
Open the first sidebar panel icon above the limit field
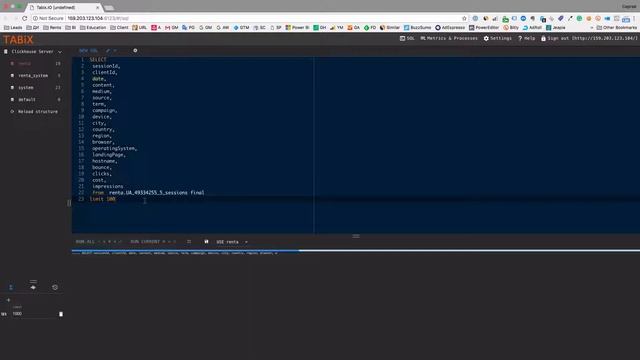[11, 287]
